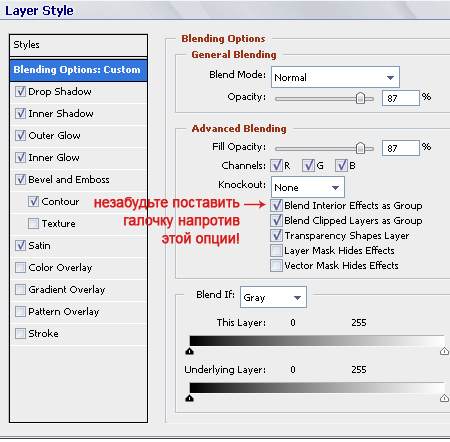The image size is (450, 442).
Task: Toggle Bevel and Emboss checkbox
Action: point(20,179)
